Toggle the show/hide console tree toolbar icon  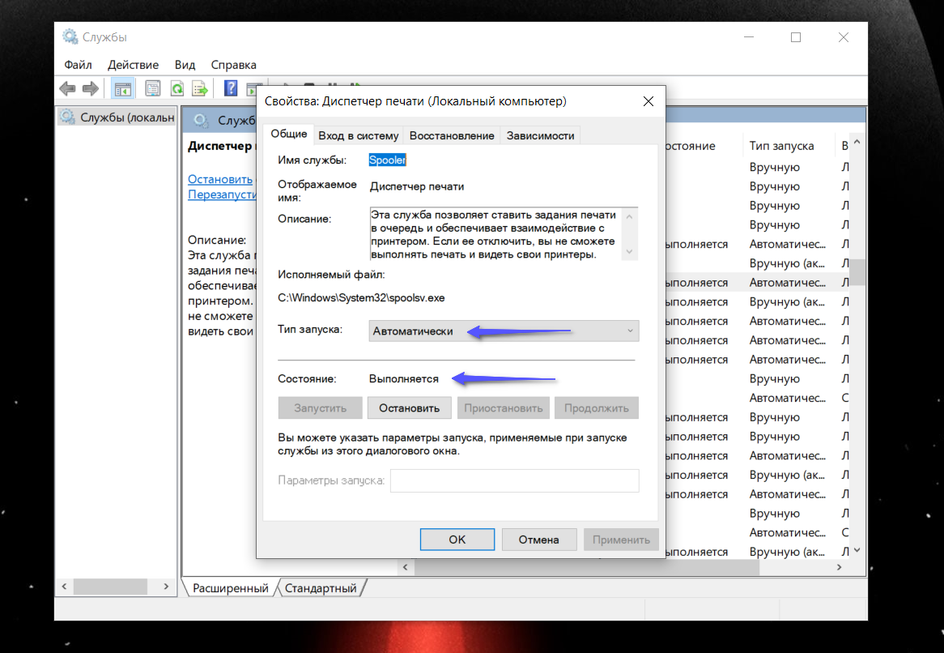click(123, 89)
